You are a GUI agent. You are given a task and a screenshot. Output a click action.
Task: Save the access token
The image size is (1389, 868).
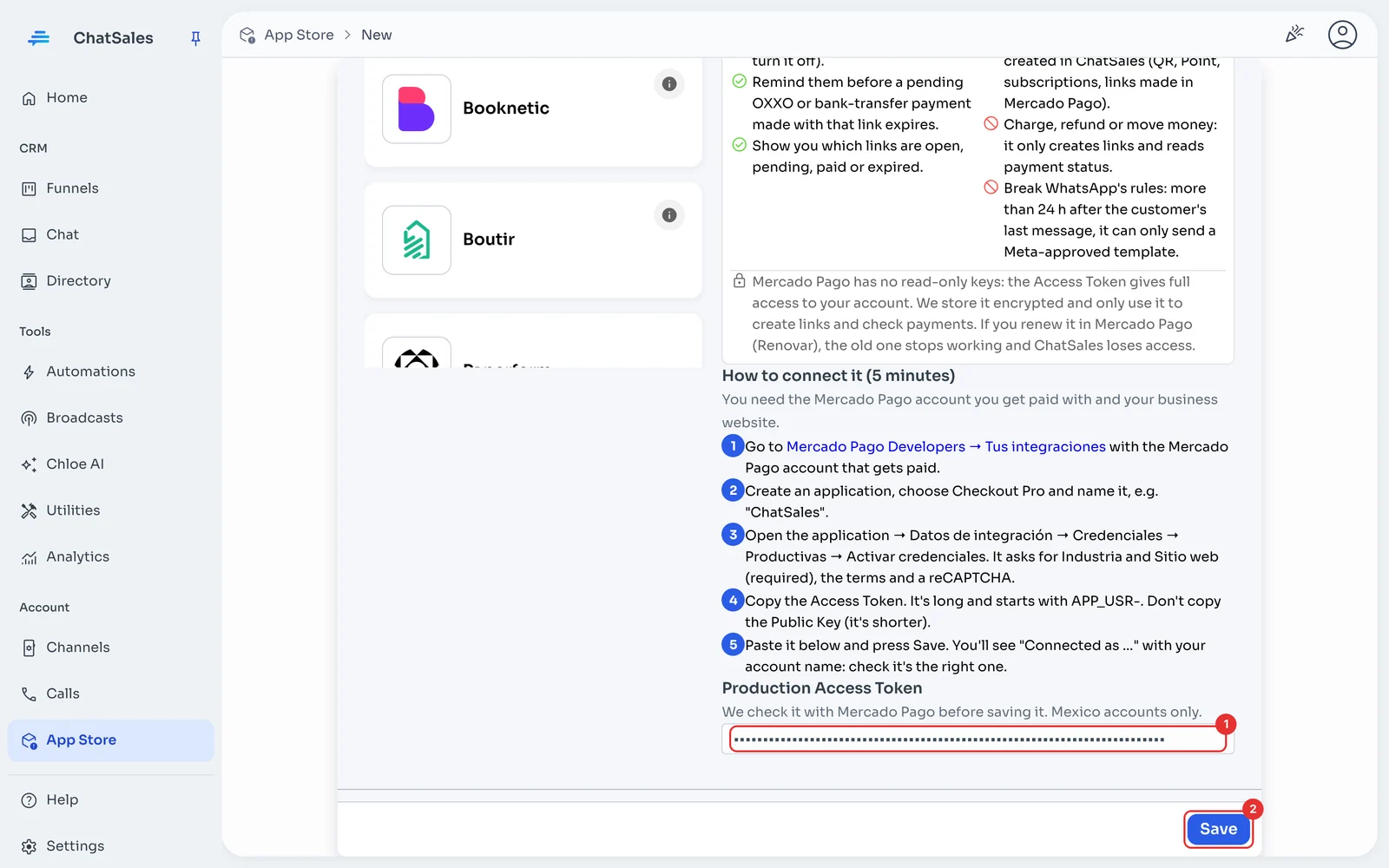(1218, 829)
